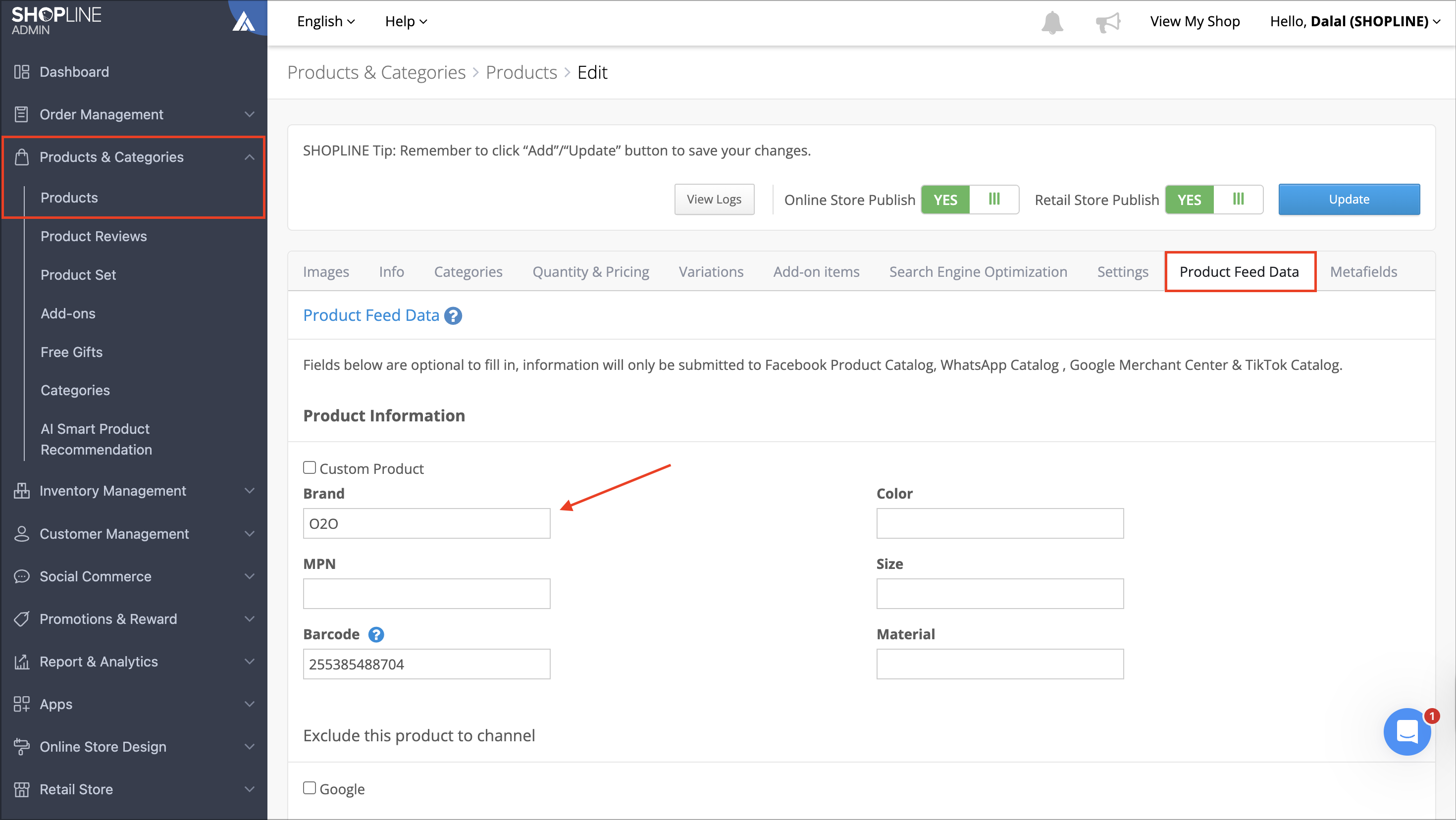This screenshot has width=1456, height=820.
Task: Check the Custom Product checkbox
Action: [309, 467]
